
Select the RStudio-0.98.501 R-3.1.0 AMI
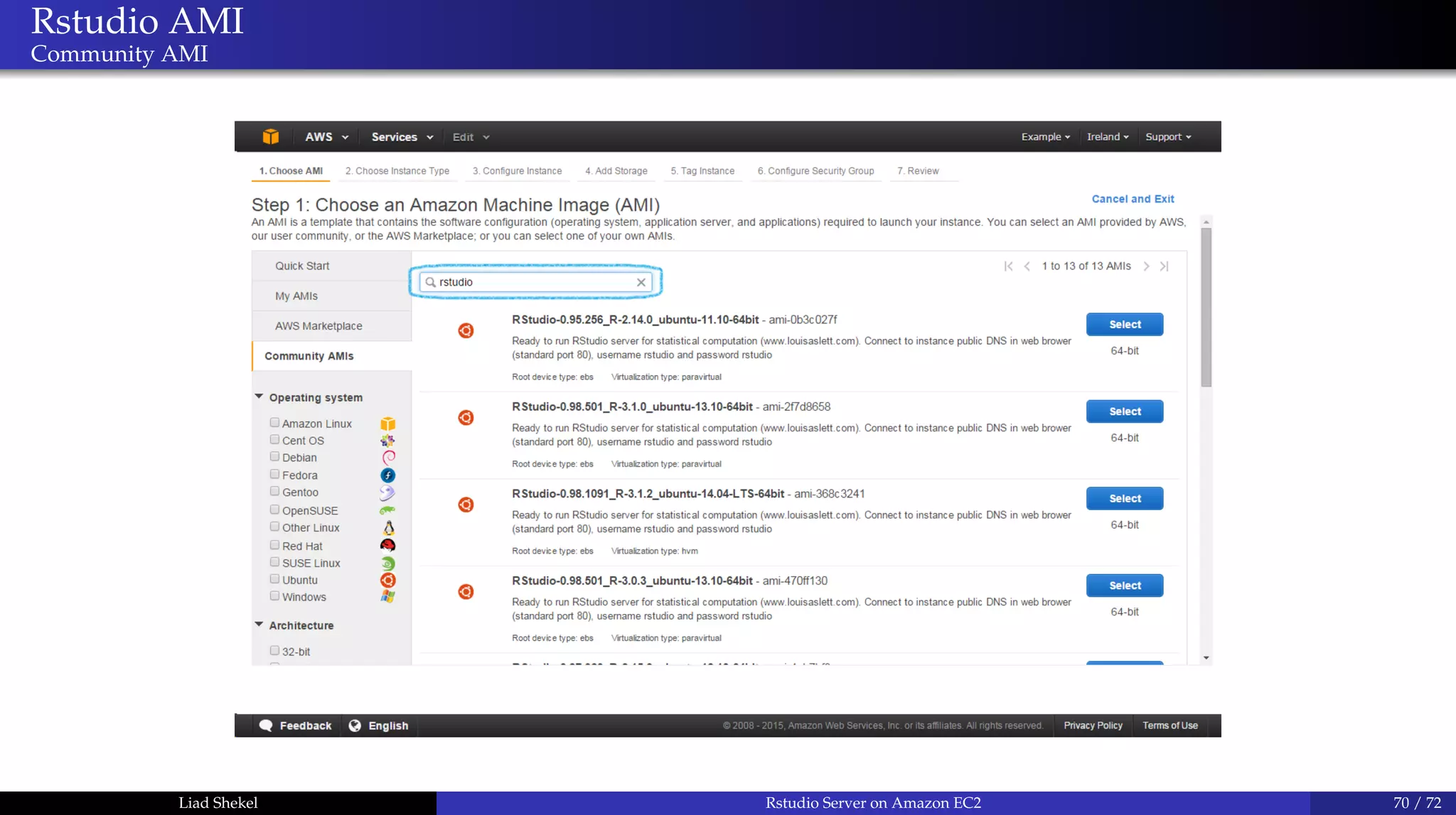pos(1125,411)
